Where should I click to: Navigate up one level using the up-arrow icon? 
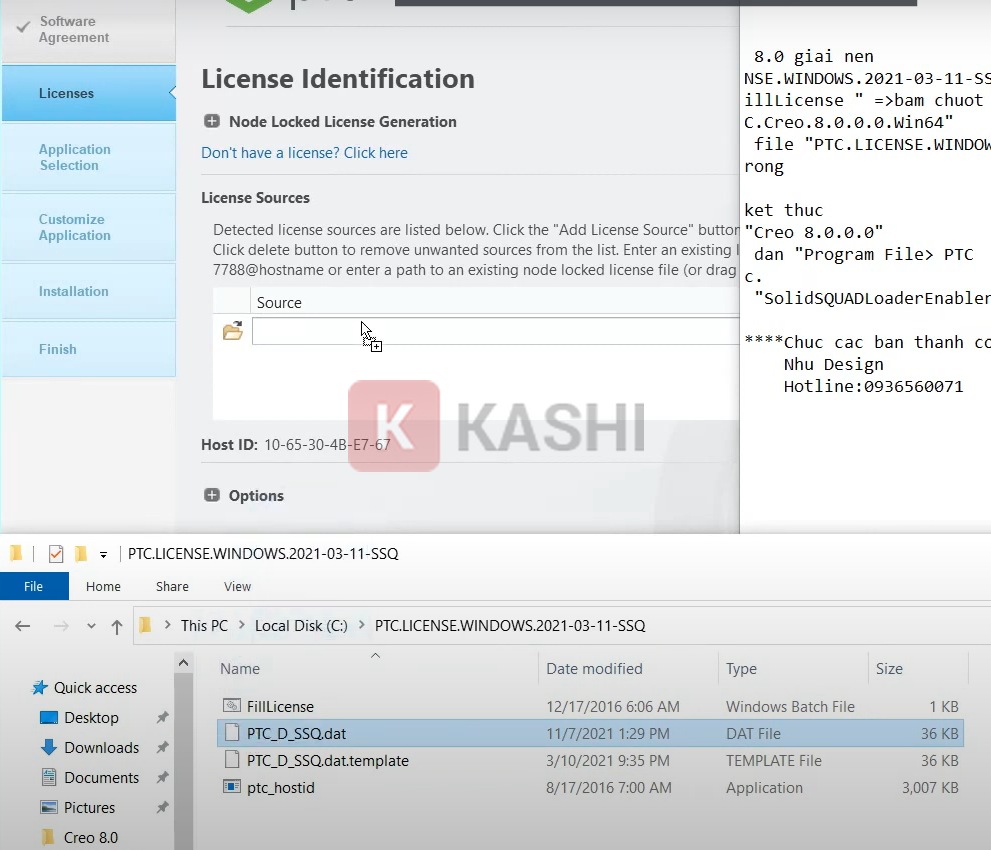[117, 625]
